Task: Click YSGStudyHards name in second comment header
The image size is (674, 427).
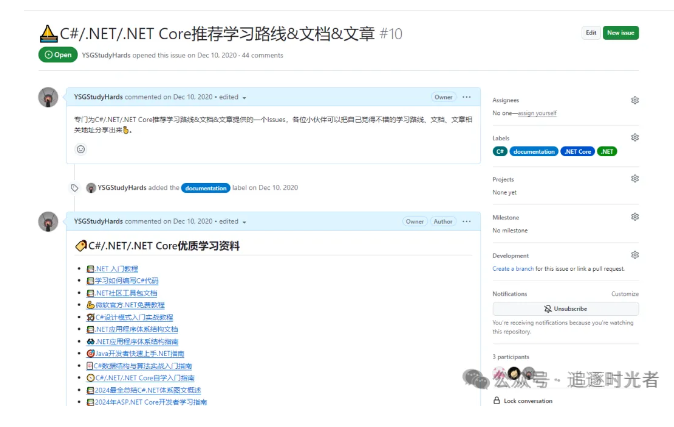Action: 98,221
